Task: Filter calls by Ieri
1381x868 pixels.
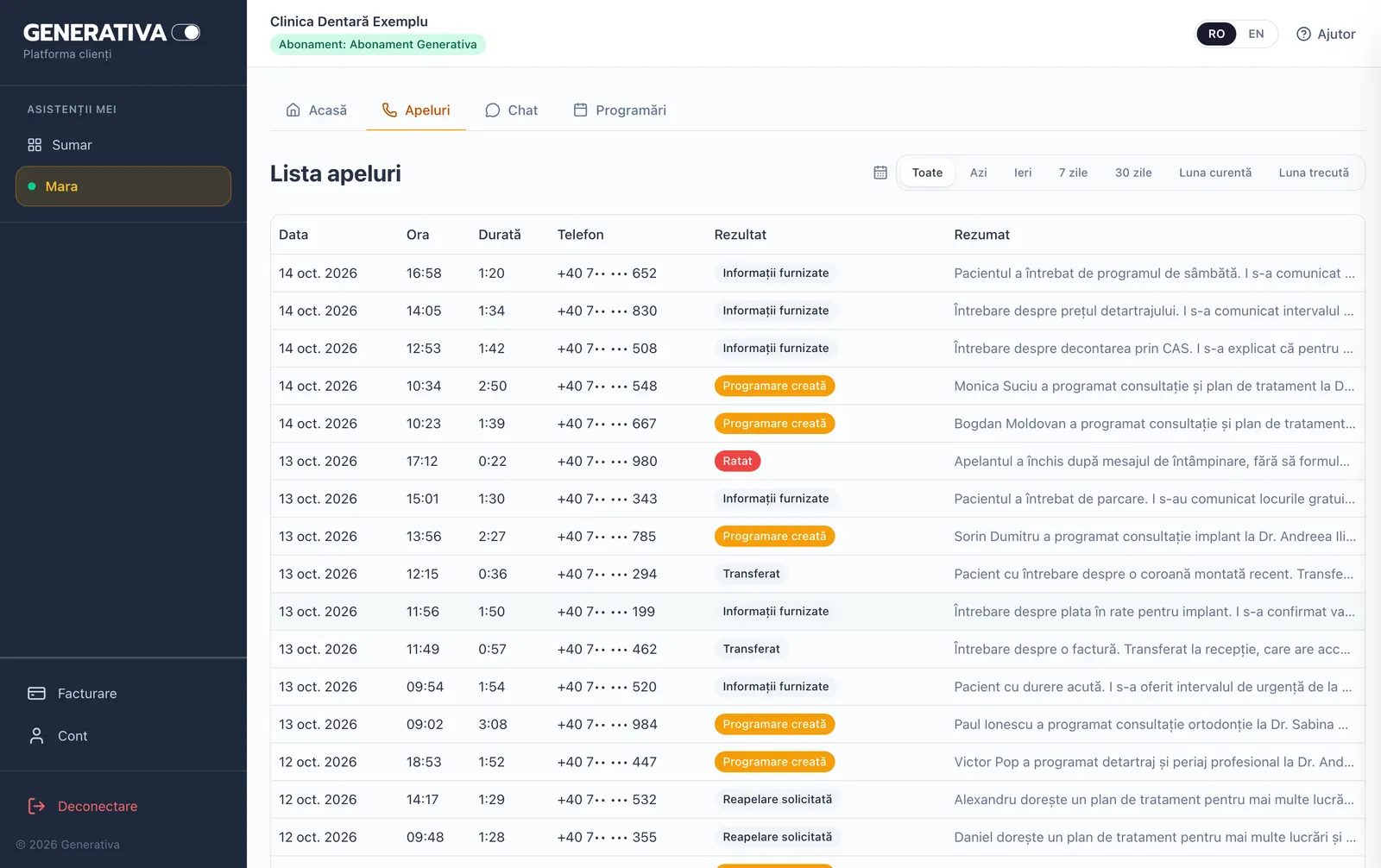Action: [1023, 173]
